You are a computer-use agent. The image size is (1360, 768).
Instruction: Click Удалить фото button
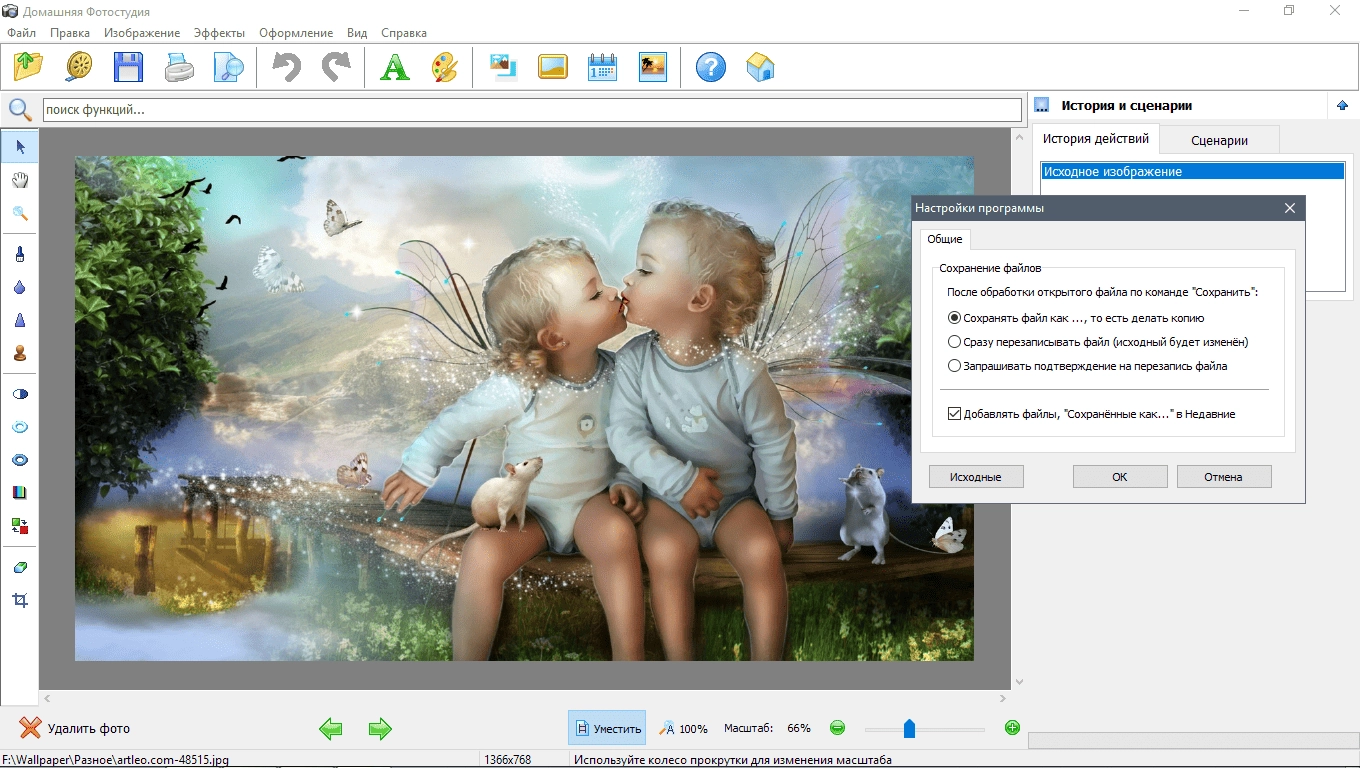pyautogui.click(x=75, y=729)
